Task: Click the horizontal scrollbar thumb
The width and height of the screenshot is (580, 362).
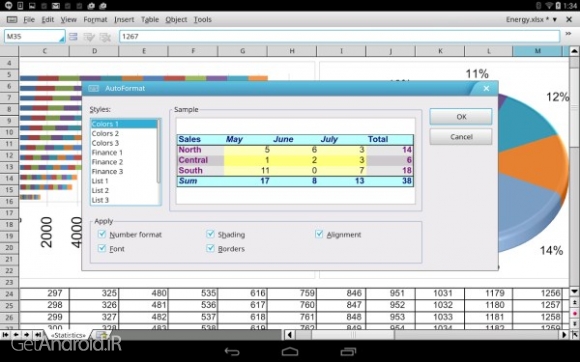Action: 353,335
